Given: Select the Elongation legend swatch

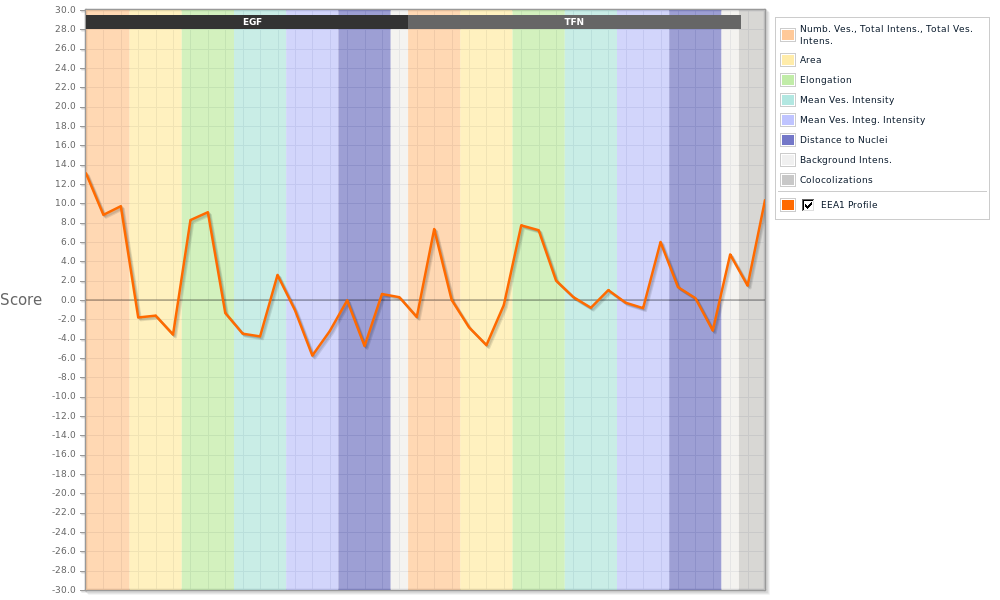Looking at the screenshot, I should (788, 80).
